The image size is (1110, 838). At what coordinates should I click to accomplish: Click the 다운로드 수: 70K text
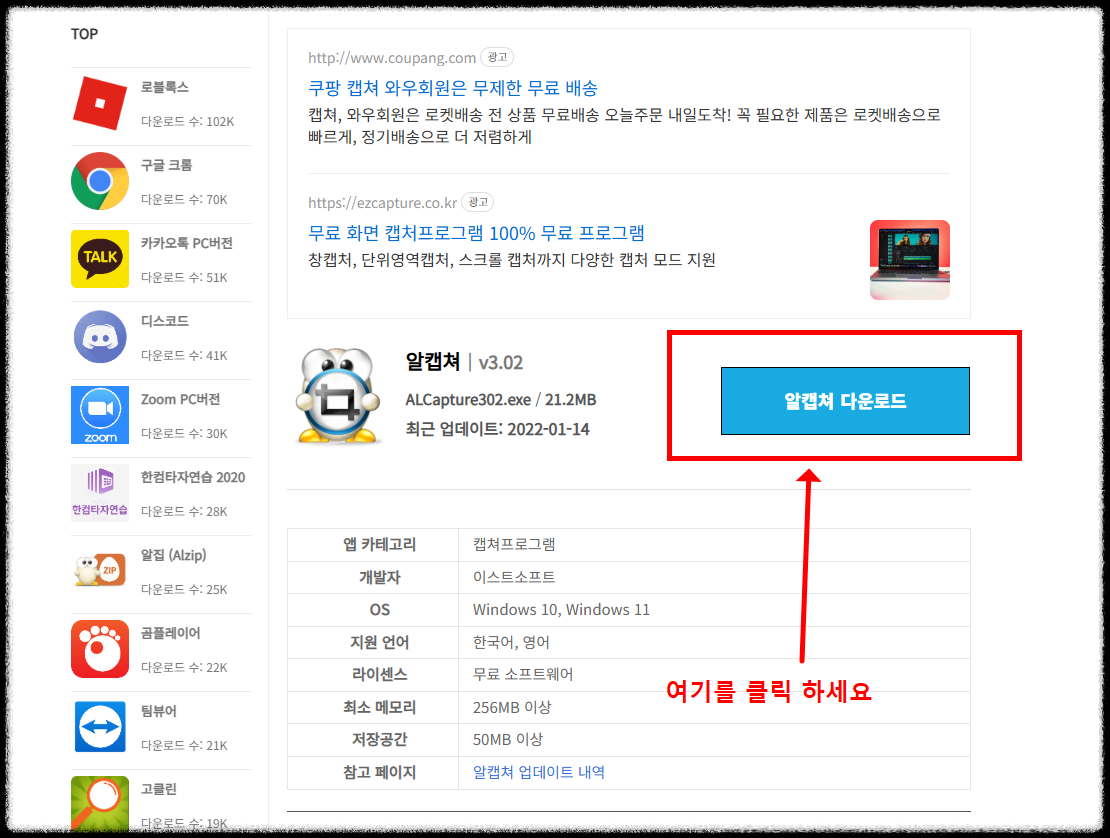click(x=184, y=200)
